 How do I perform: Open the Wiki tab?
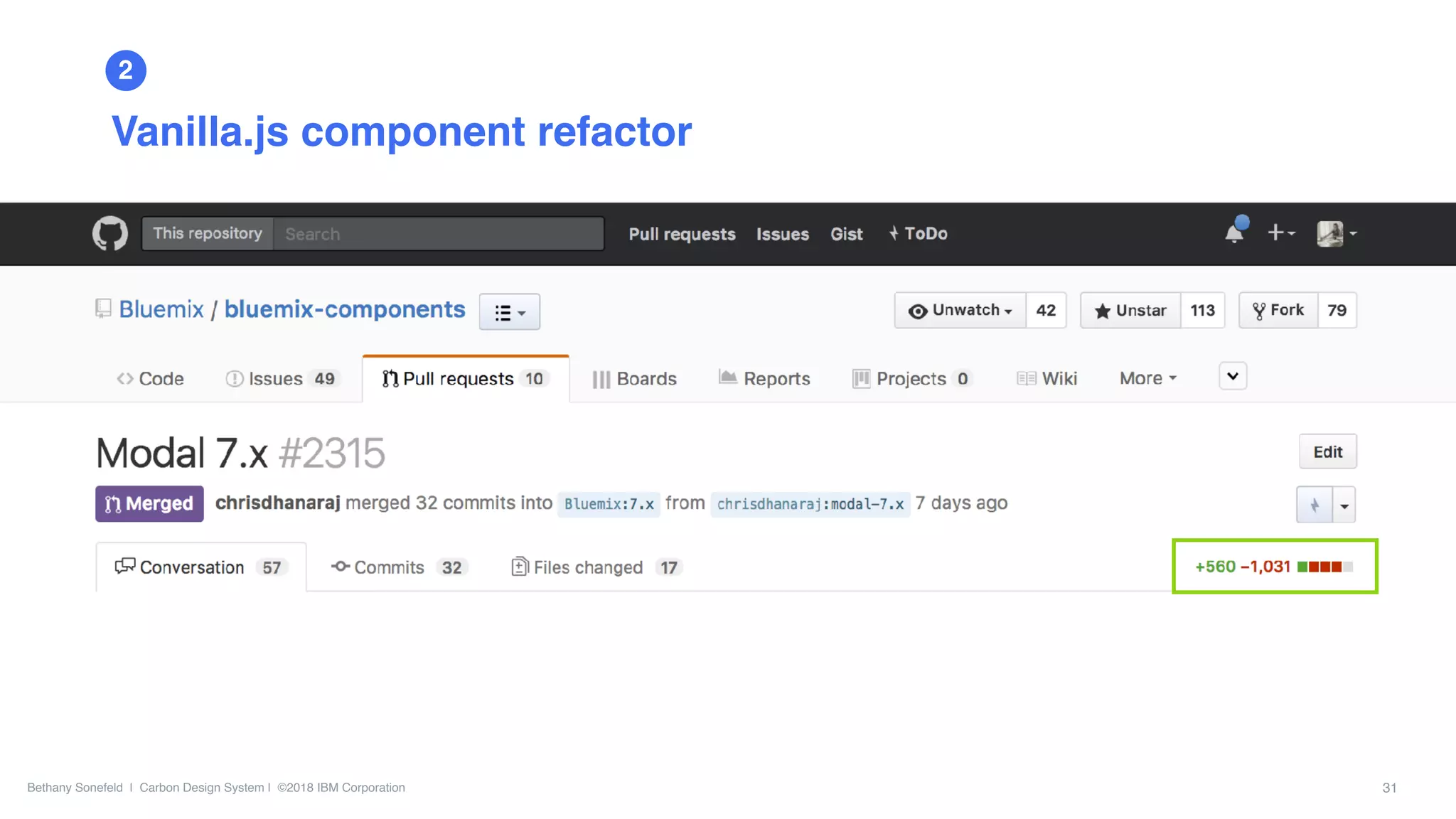(1046, 379)
